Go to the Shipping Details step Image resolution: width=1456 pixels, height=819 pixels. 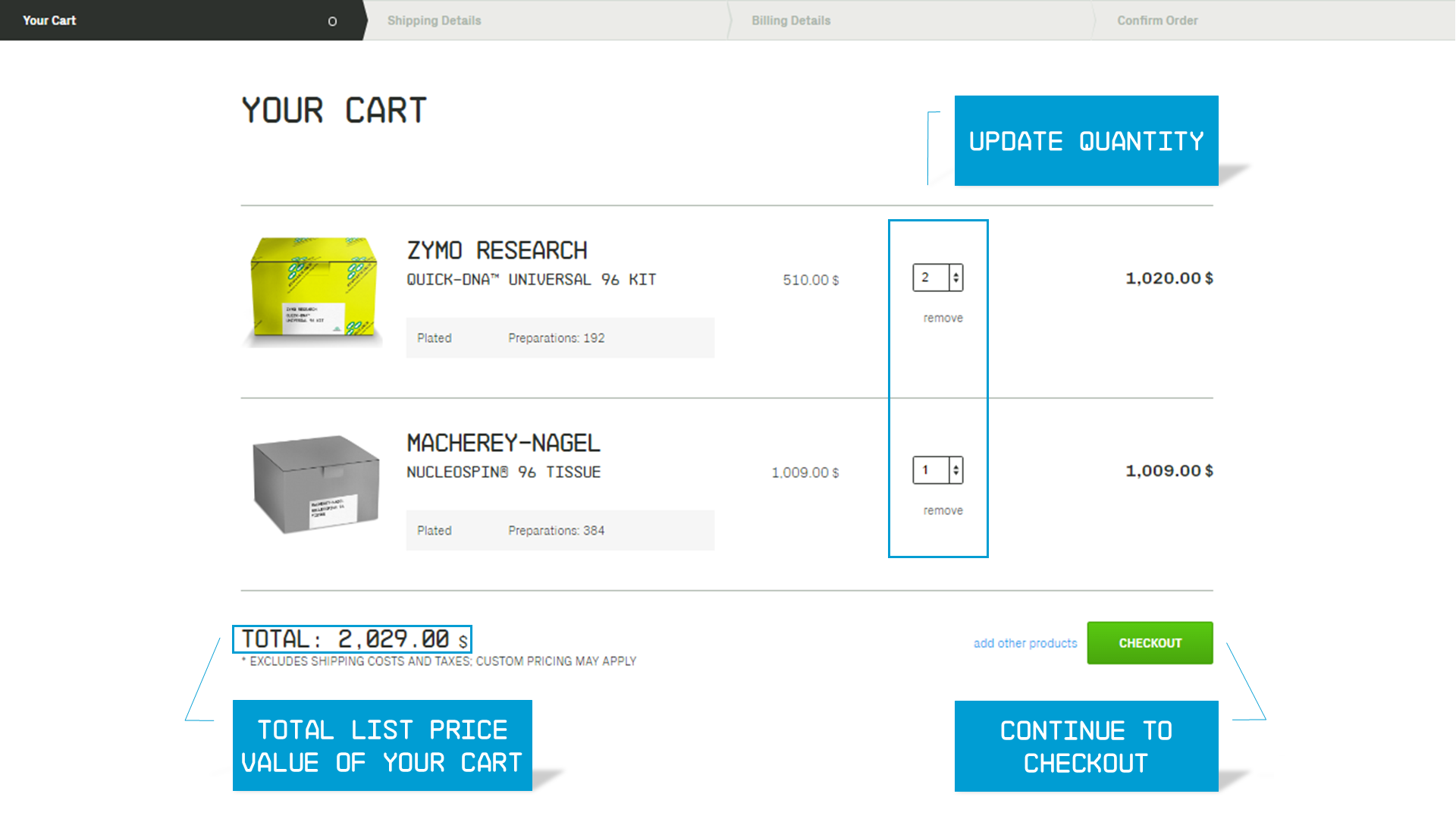click(x=434, y=20)
